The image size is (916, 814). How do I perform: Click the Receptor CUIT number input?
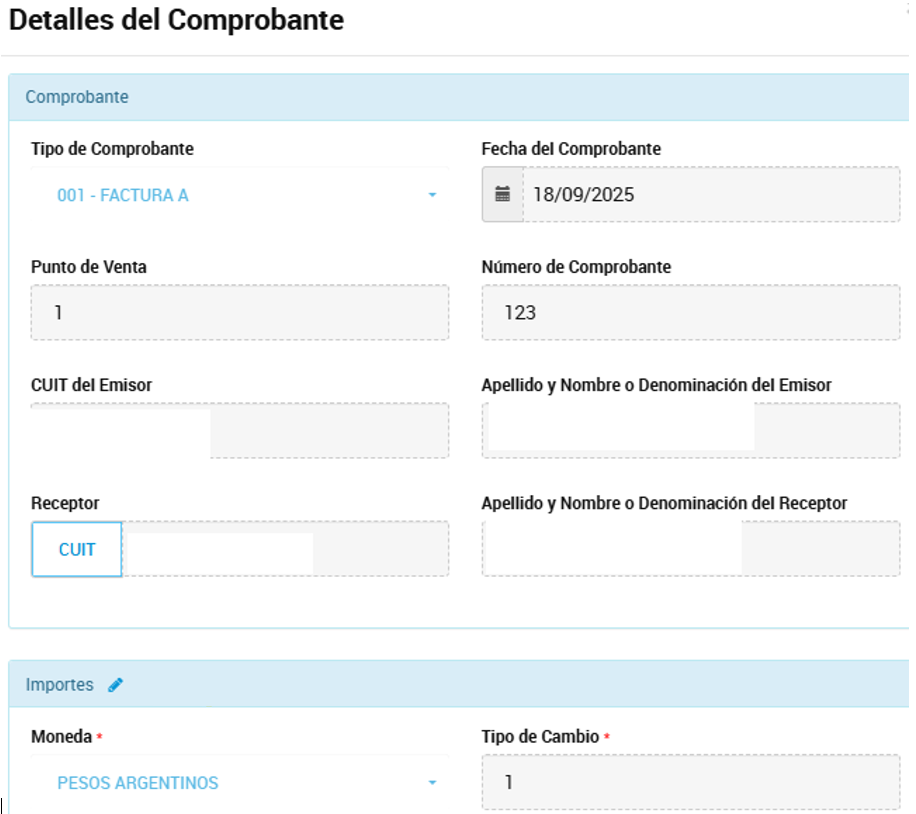[x=285, y=549]
